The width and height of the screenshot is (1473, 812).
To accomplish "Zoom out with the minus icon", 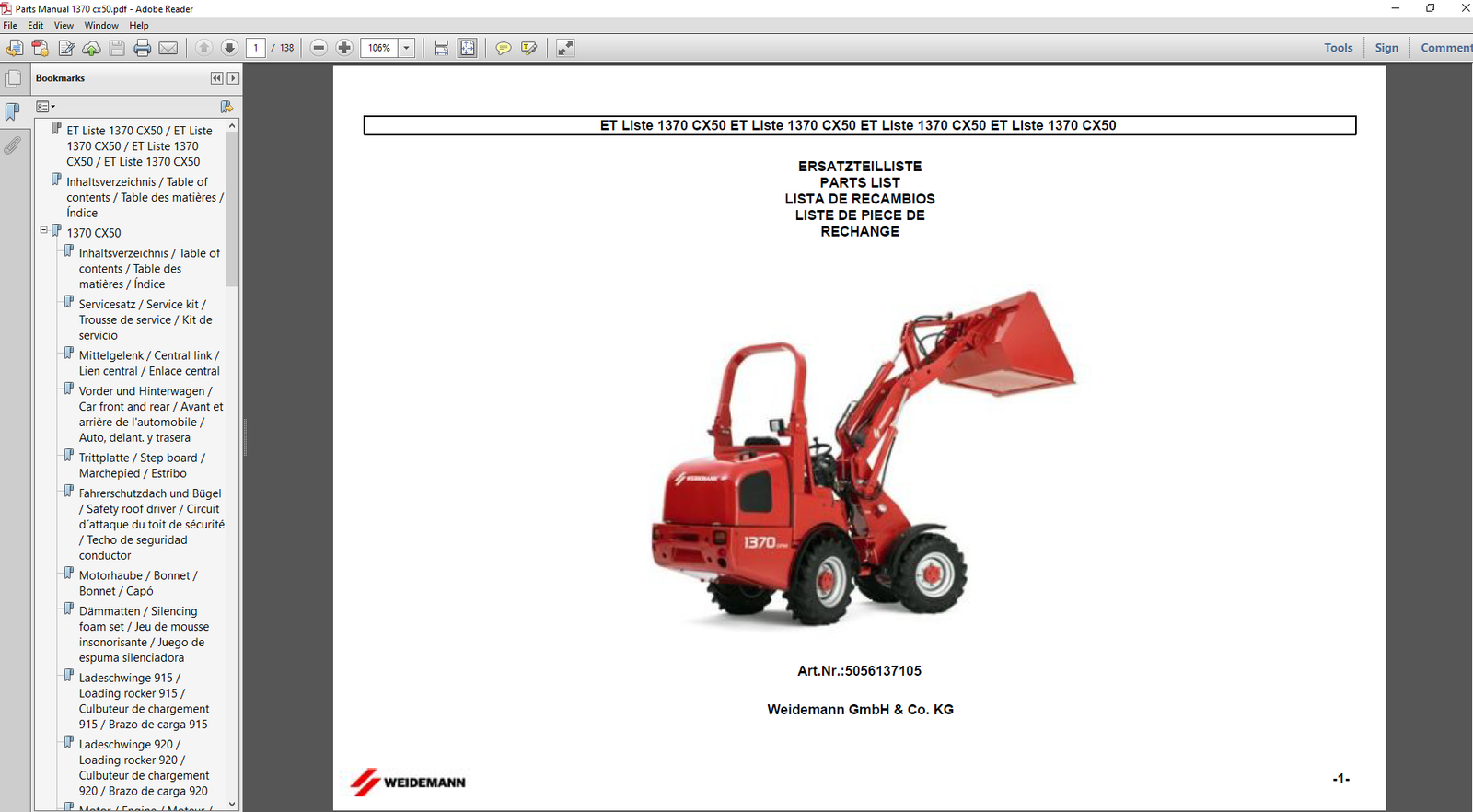I will click(319, 48).
